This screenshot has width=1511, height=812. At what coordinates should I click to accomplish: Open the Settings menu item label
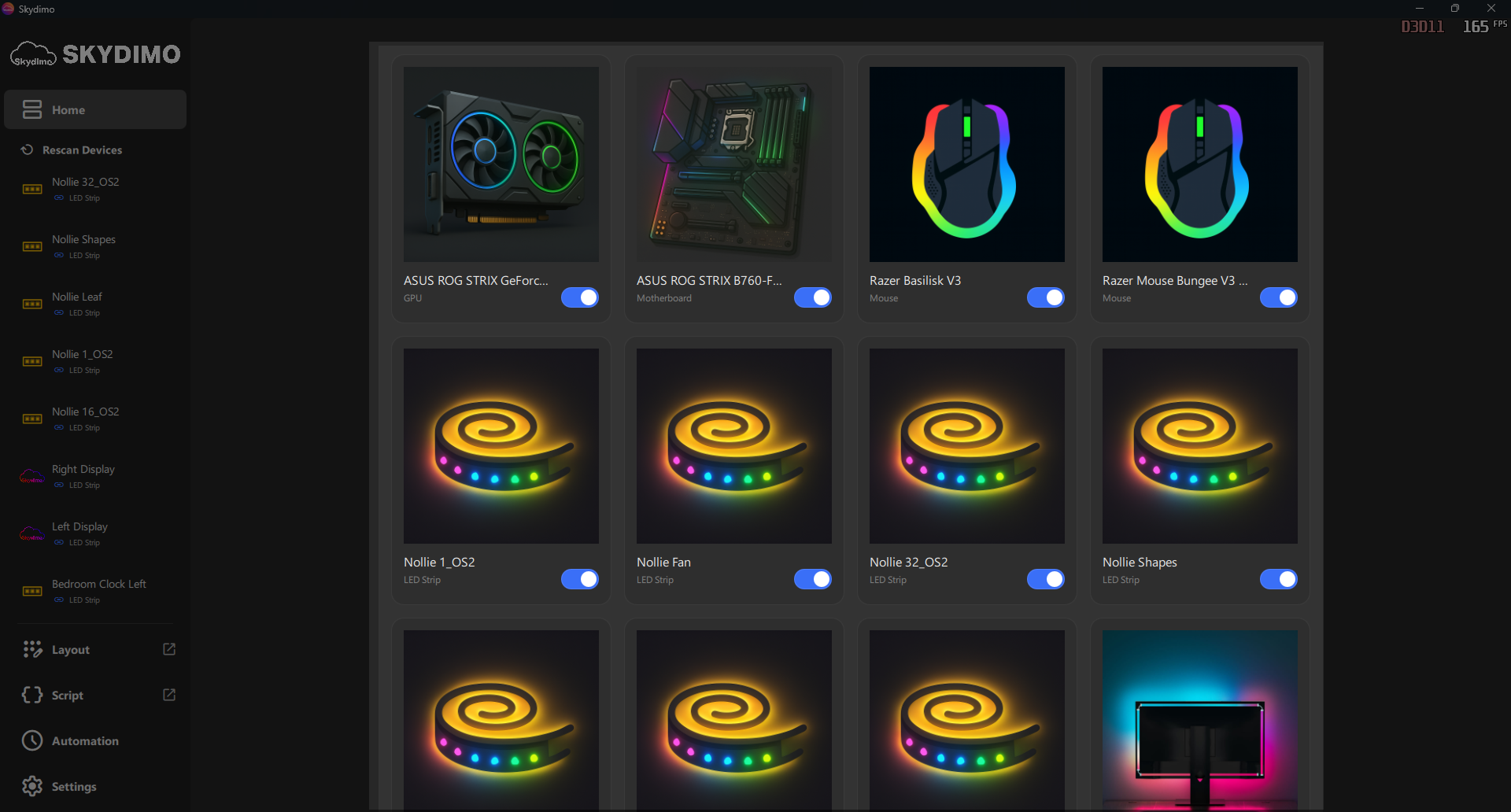click(74, 787)
